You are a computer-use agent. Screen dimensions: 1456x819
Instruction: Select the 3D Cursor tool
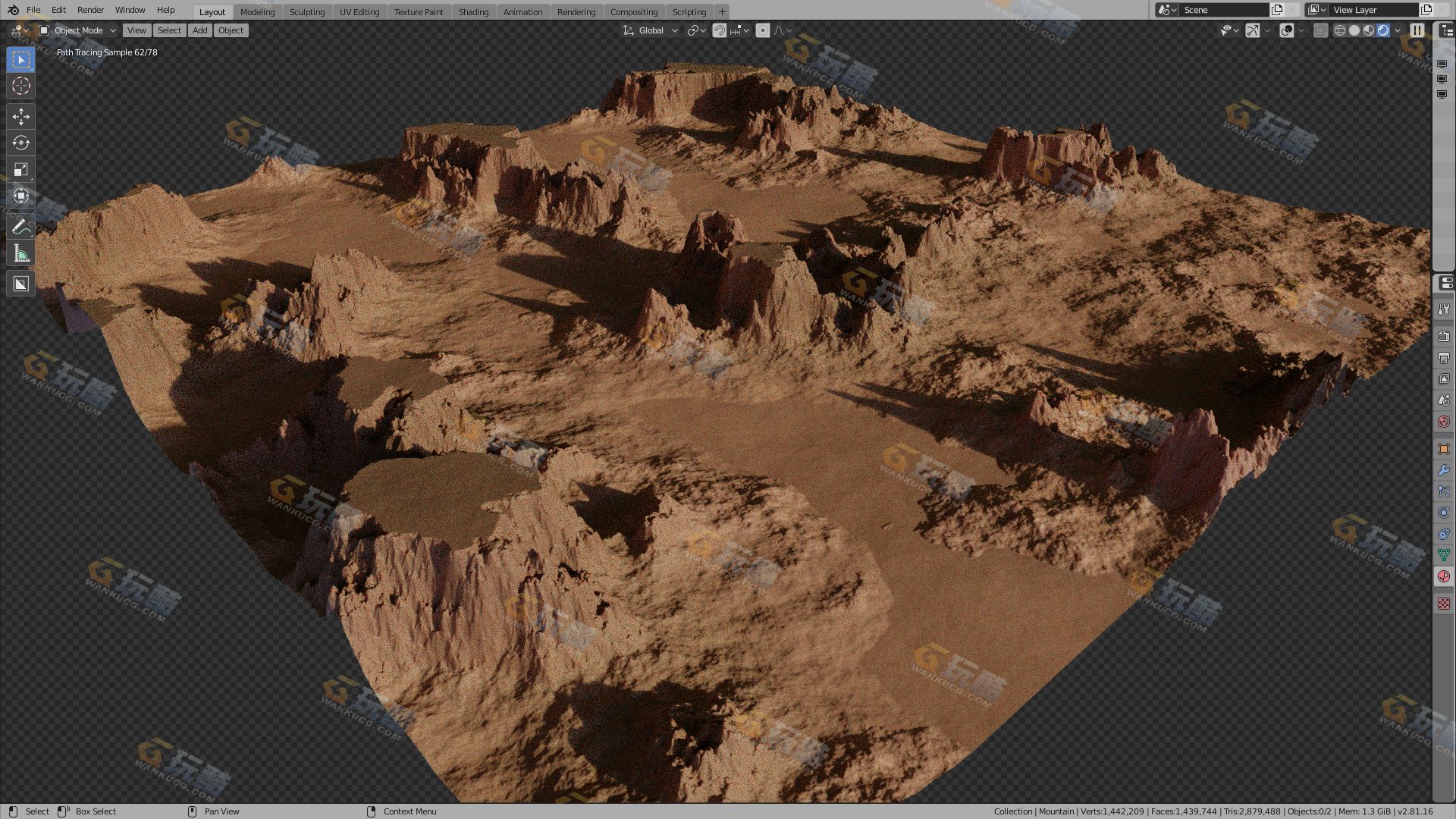[x=21, y=86]
